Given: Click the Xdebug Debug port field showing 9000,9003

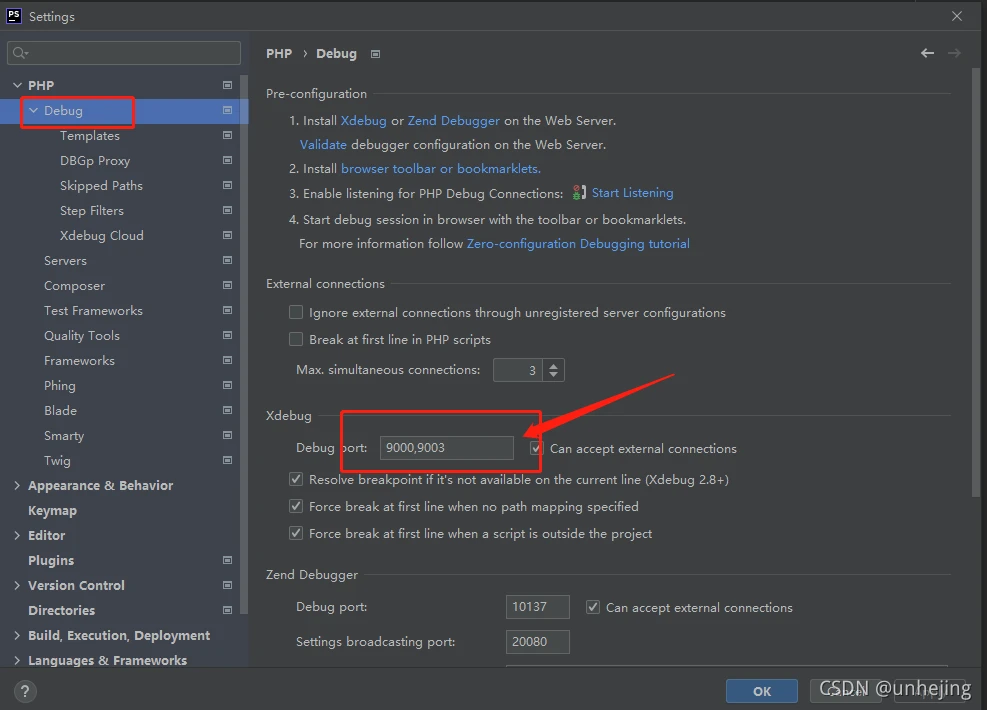Looking at the screenshot, I should tap(446, 448).
